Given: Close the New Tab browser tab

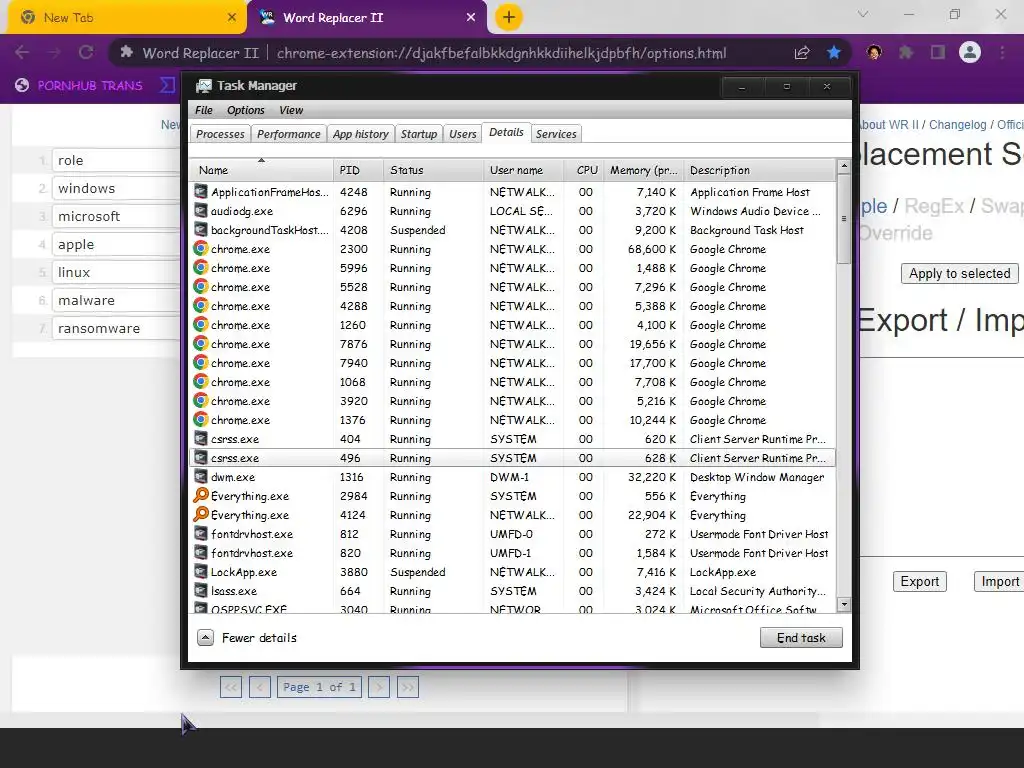Looking at the screenshot, I should [232, 18].
